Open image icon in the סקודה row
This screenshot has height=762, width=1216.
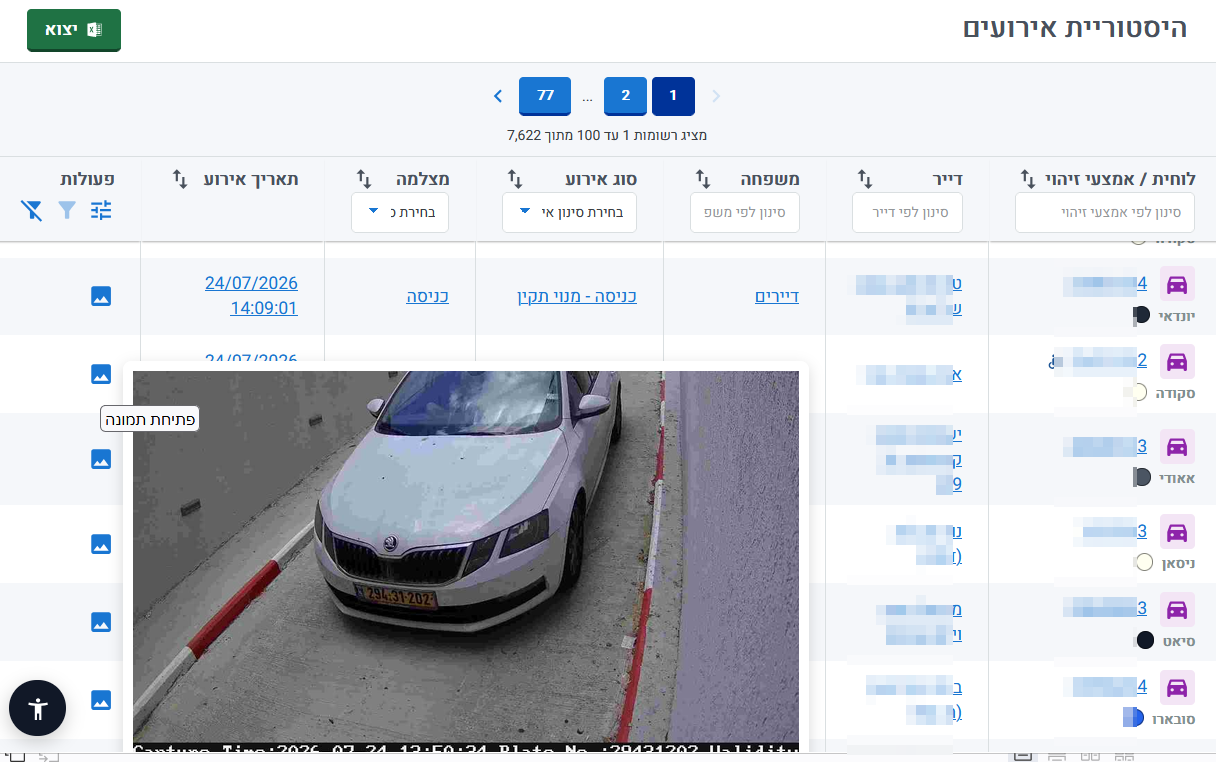click(x=101, y=374)
